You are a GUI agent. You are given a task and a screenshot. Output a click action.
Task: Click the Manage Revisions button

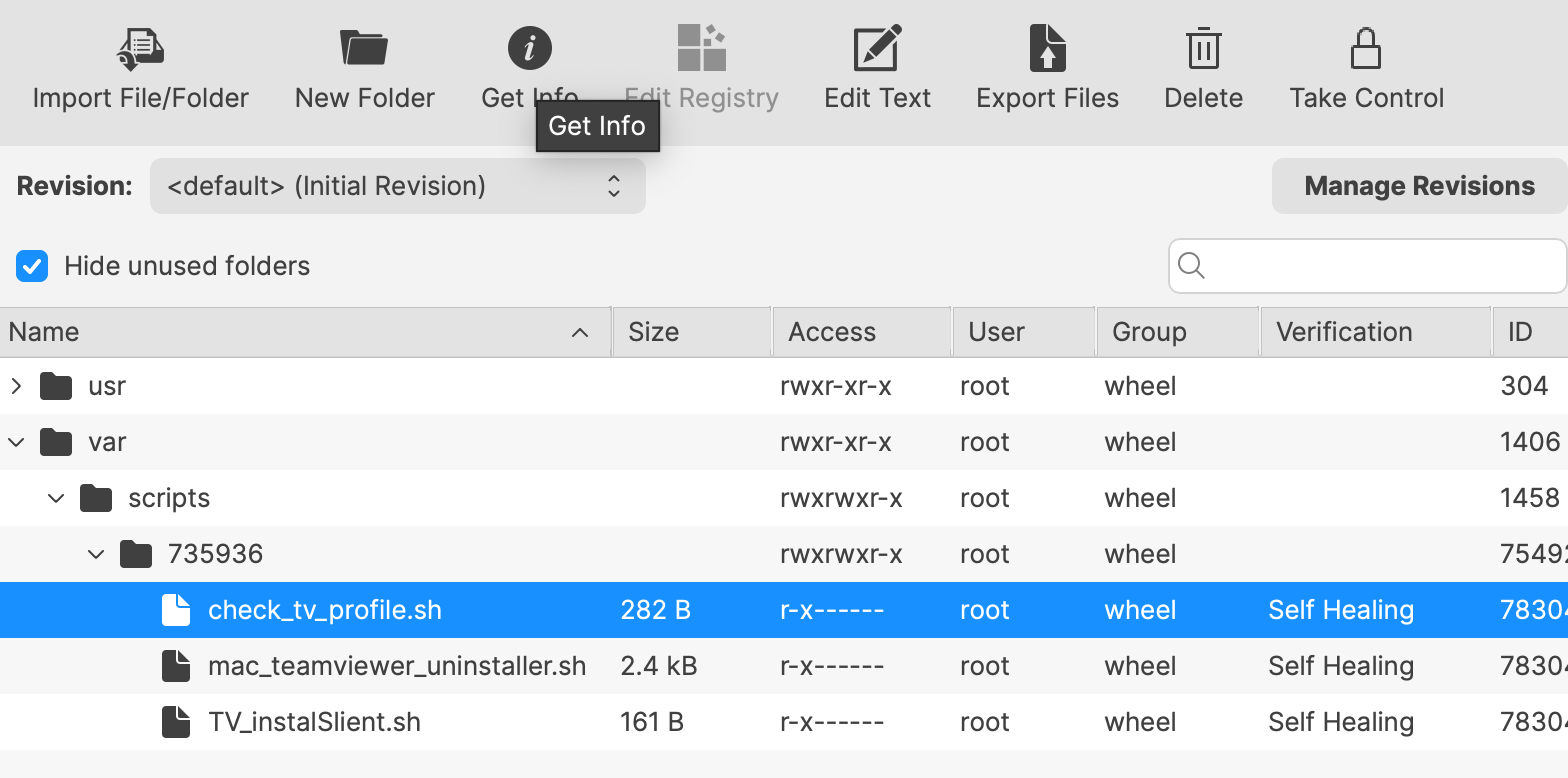[x=1419, y=186]
